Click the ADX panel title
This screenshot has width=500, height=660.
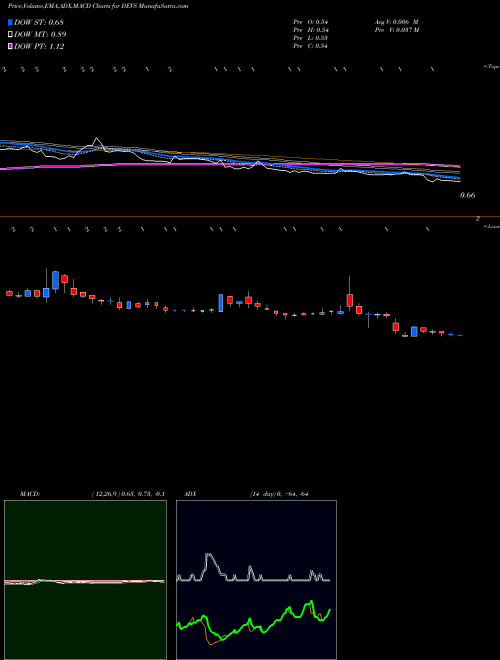(x=190, y=494)
